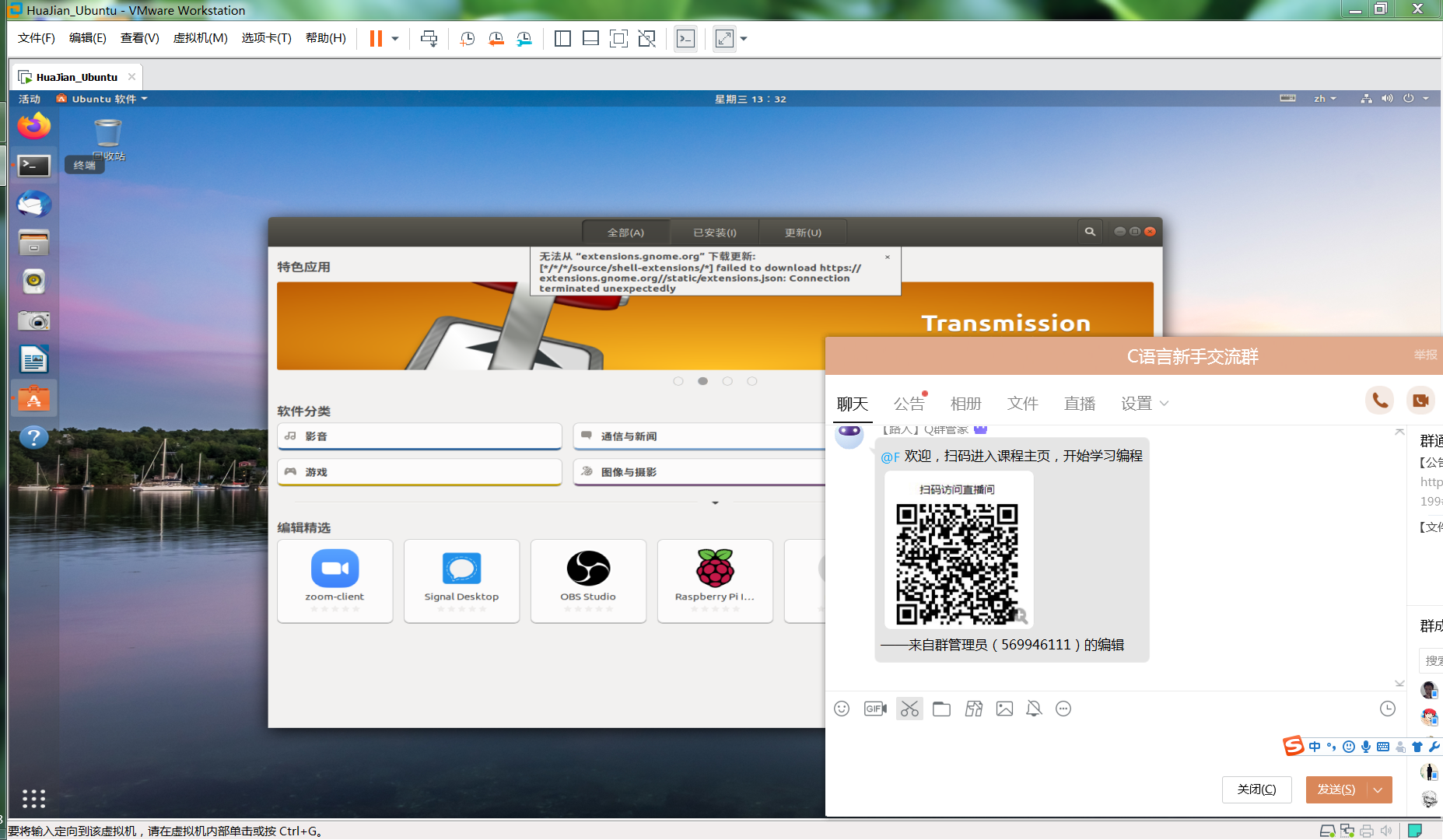1443x840 pixels.
Task: Switch to the 全部(A) tab
Action: point(625,233)
